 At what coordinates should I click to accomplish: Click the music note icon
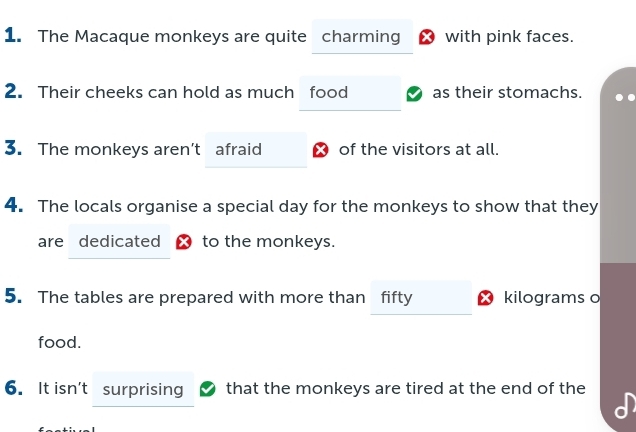click(x=624, y=406)
